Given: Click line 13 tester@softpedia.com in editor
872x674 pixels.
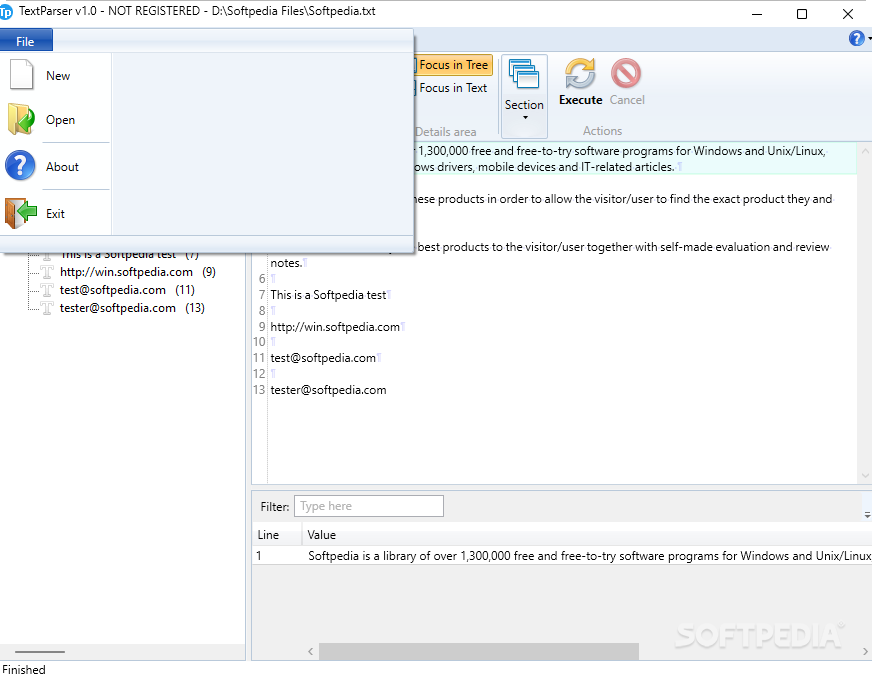Looking at the screenshot, I should click(328, 390).
